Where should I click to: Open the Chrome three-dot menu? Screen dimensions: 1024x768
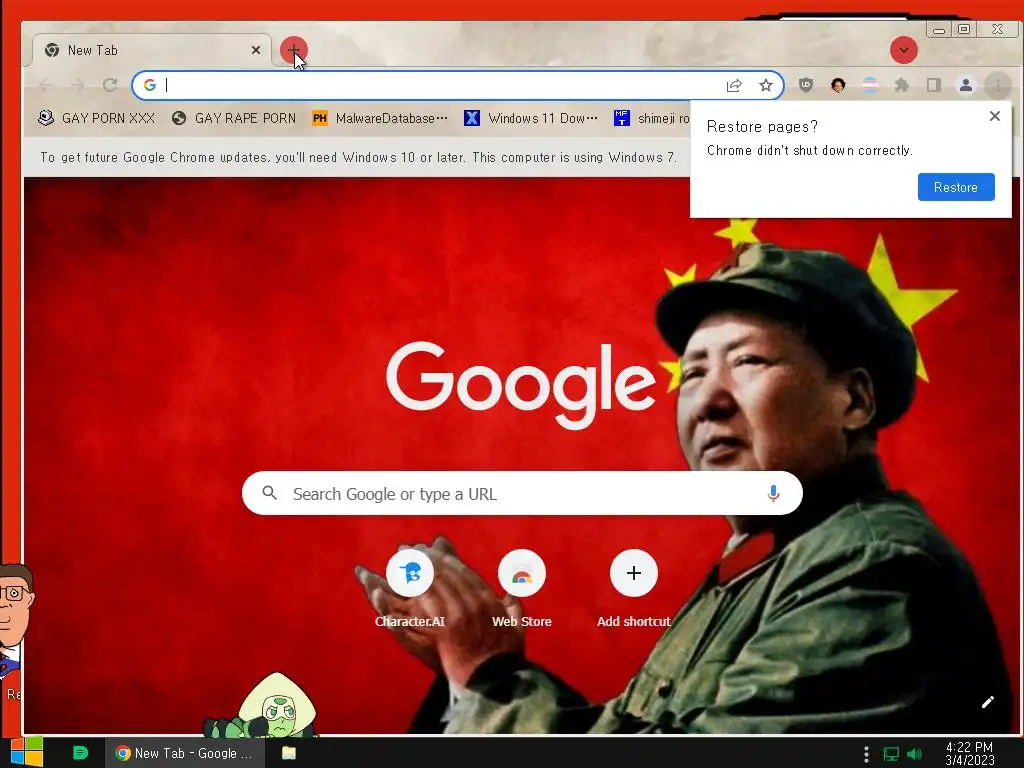coord(998,85)
